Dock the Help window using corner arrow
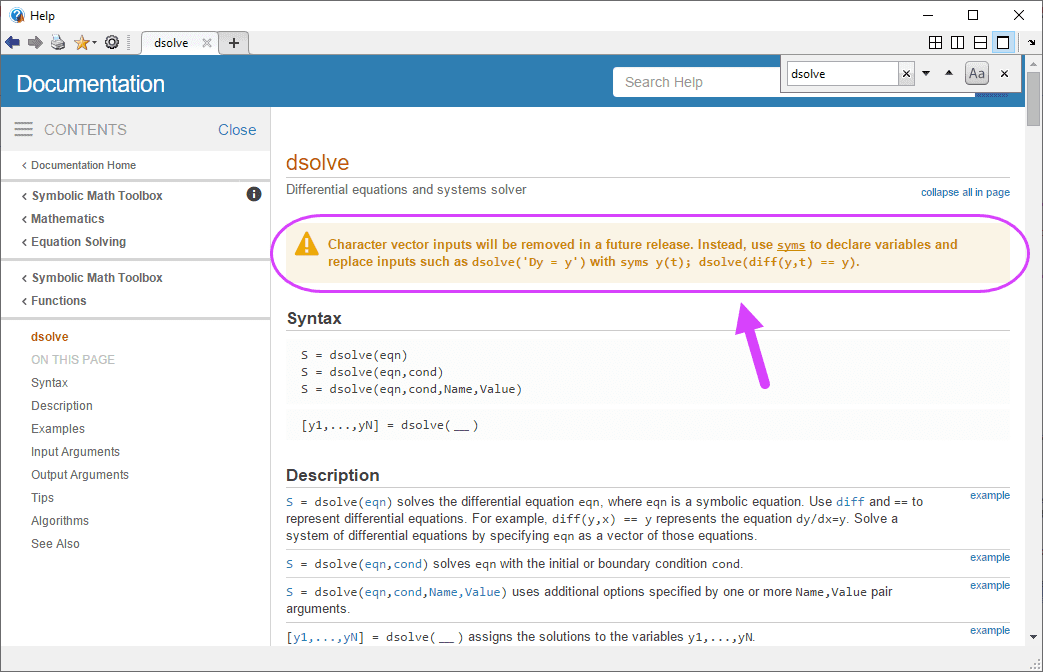 pyautogui.click(x=1032, y=43)
